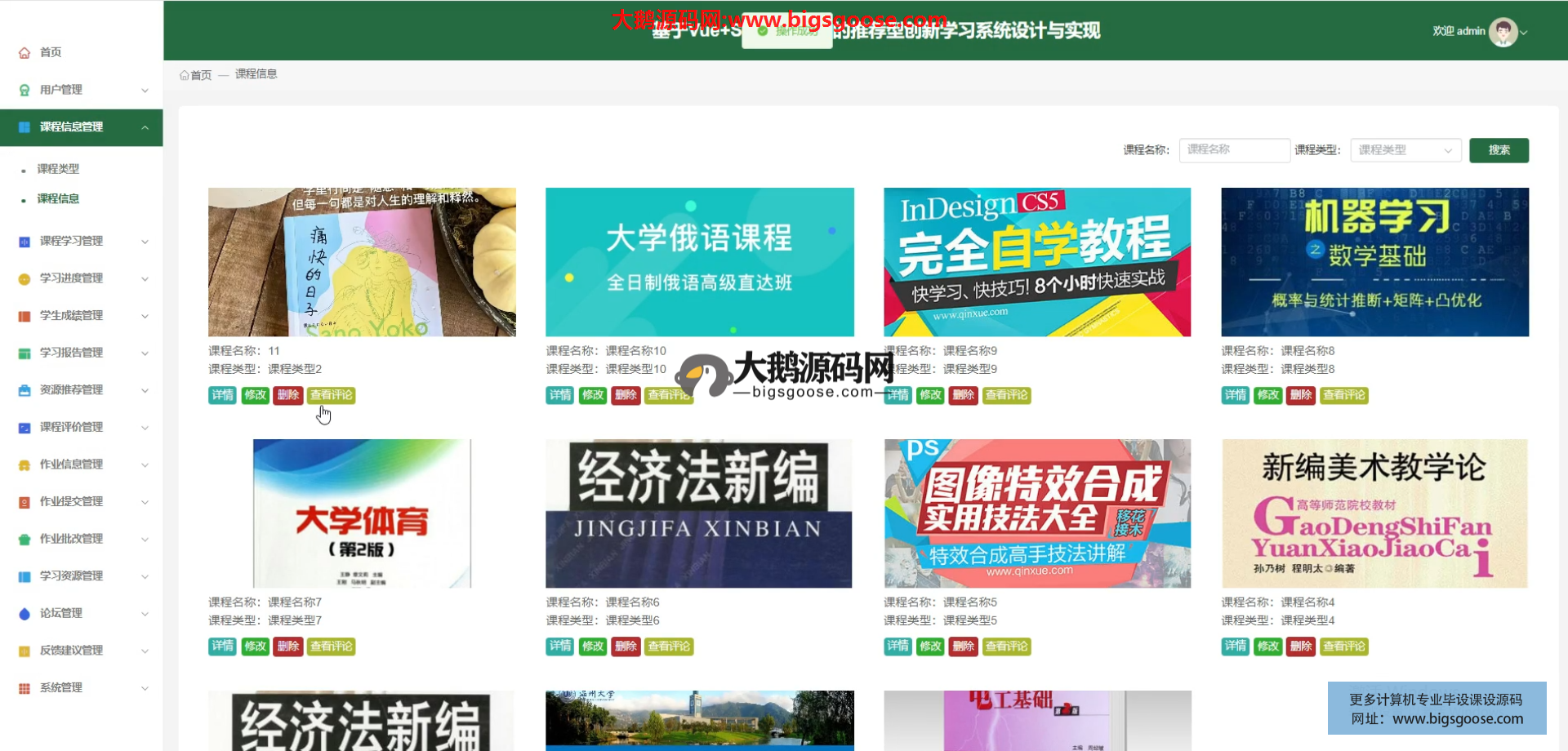
Task: Click 查看评论 for course 11
Action: [331, 395]
